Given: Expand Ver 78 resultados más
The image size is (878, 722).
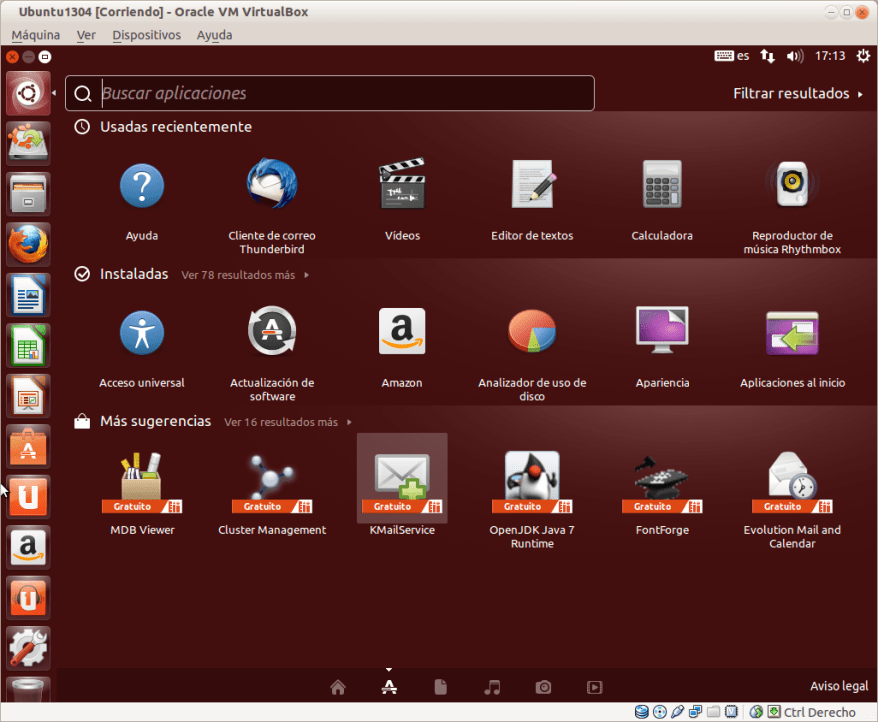Looking at the screenshot, I should pos(245,274).
